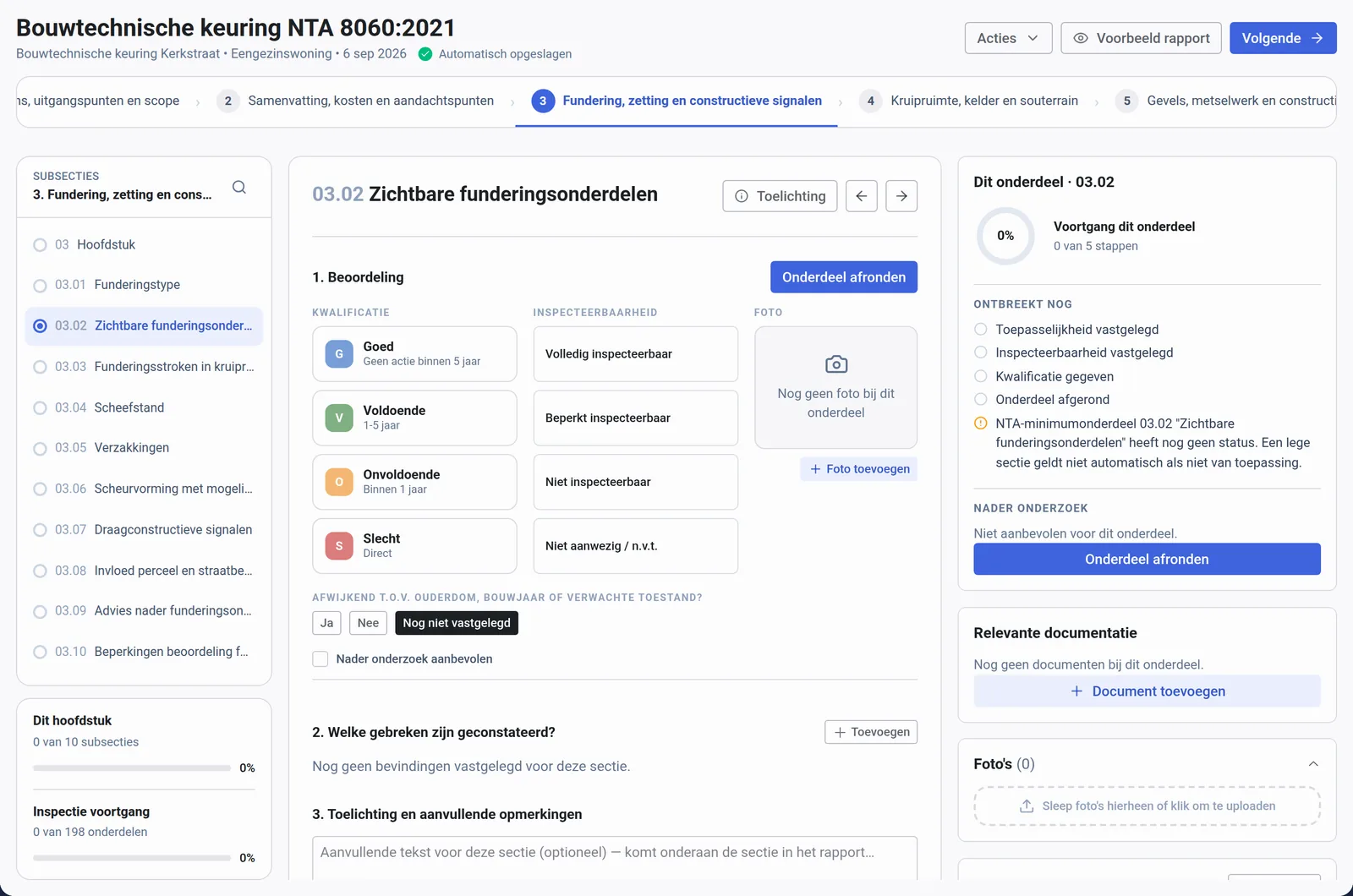
Task: Open the Acties dropdown menu
Action: (1008, 38)
